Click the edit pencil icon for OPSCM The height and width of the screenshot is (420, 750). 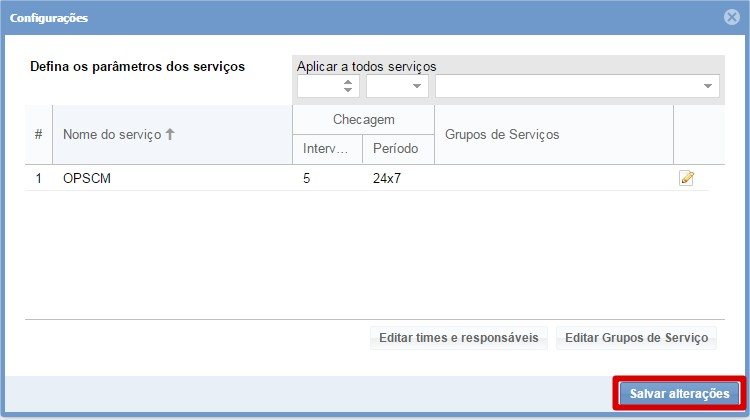coord(686,178)
